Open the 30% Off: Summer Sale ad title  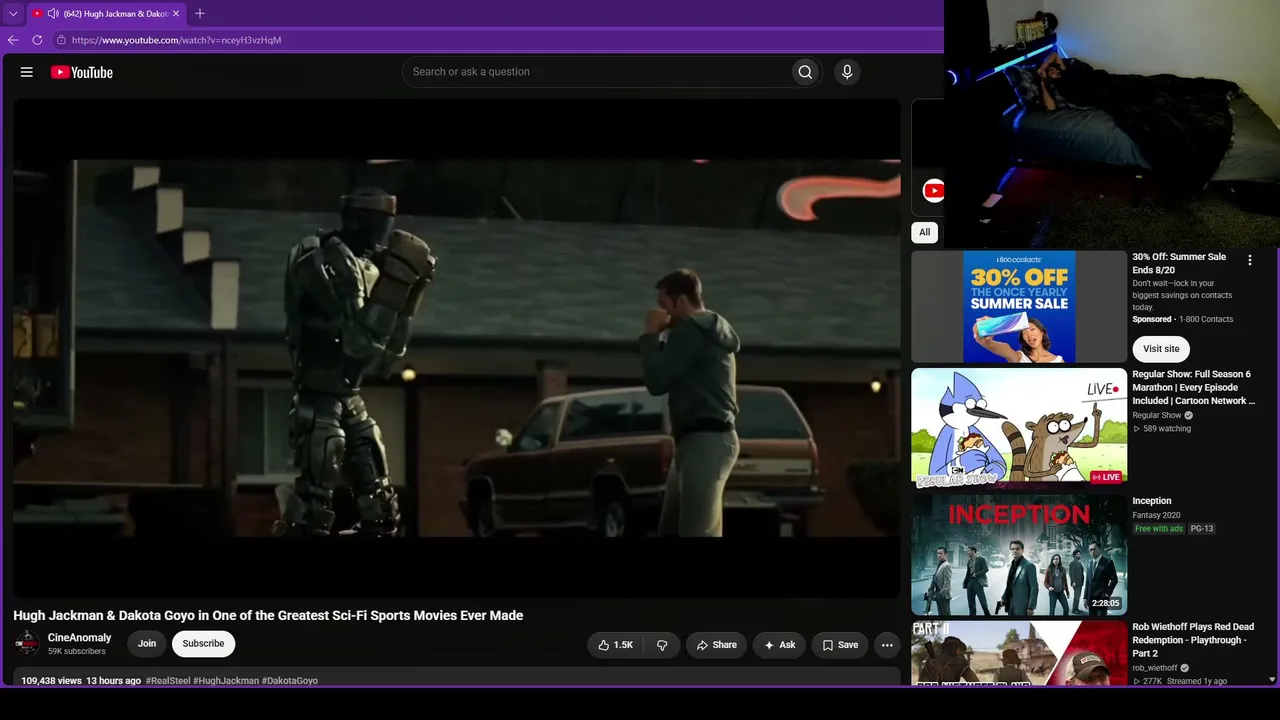[x=1179, y=263]
